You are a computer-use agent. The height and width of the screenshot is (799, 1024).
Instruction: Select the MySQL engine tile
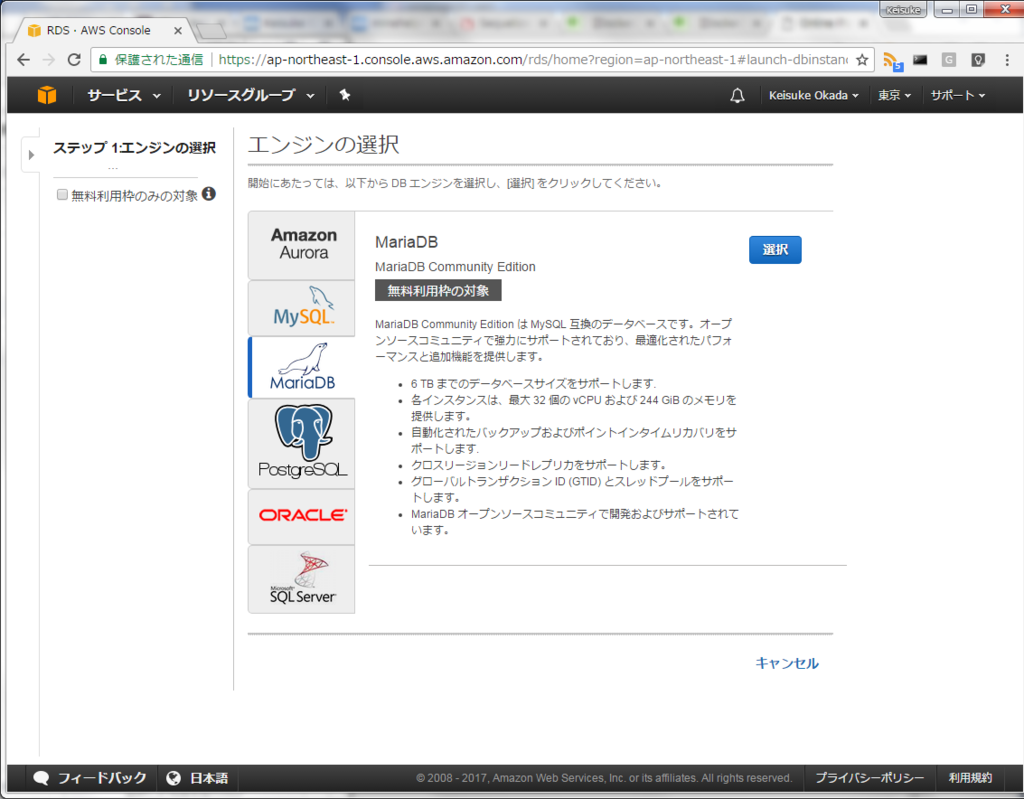(302, 308)
